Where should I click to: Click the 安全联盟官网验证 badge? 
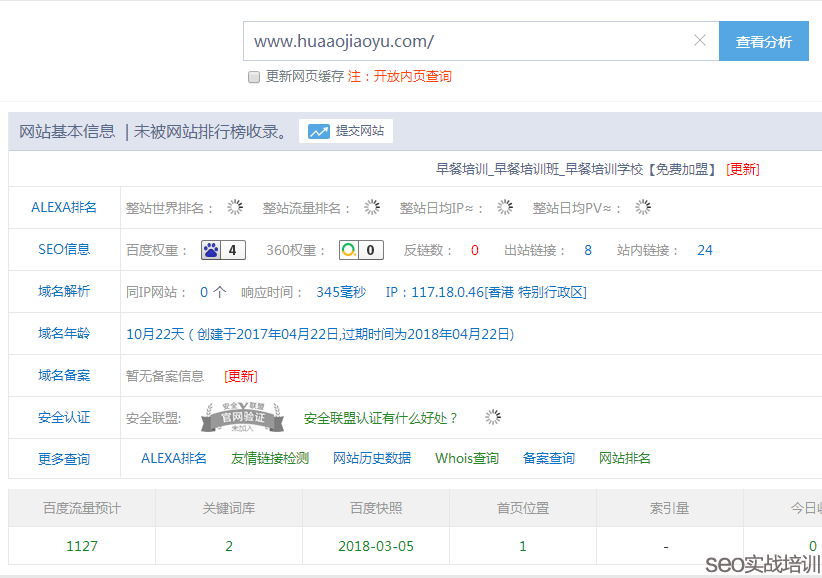pyautogui.click(x=242, y=413)
